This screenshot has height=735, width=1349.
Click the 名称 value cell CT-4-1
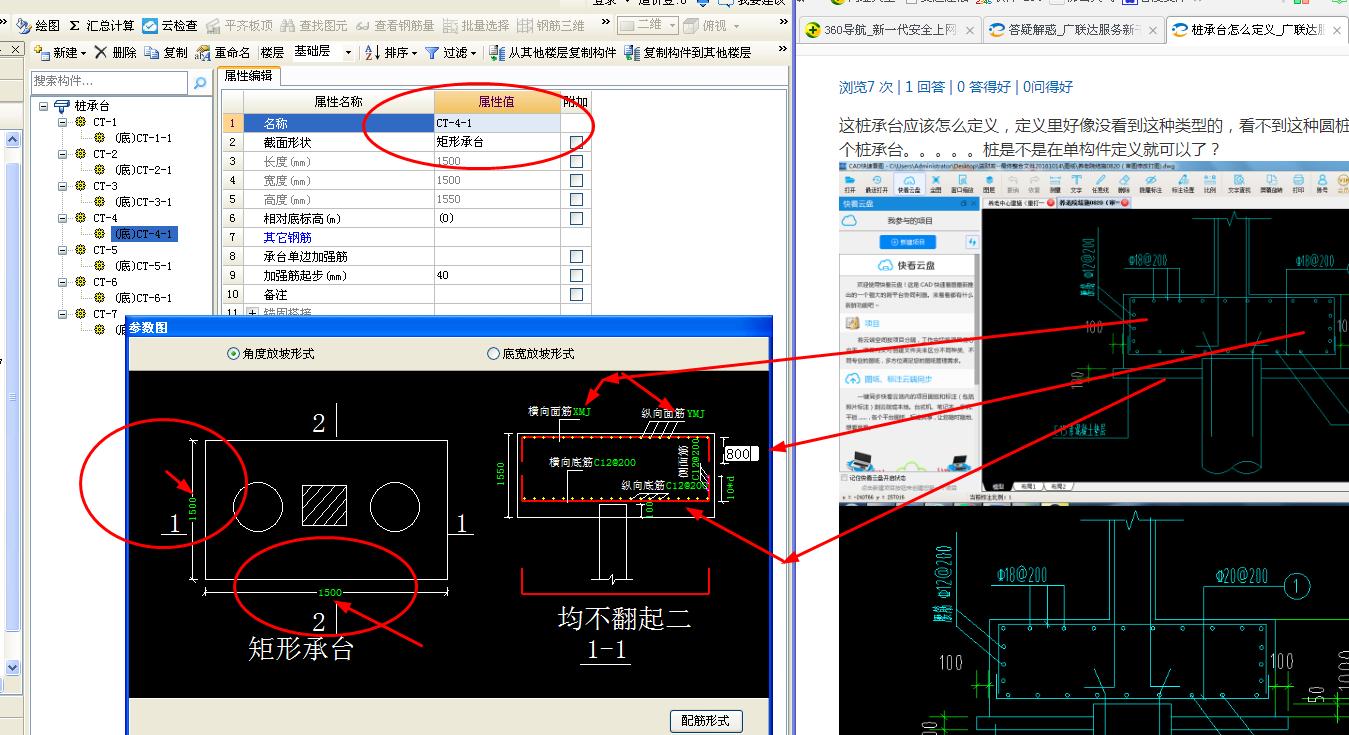[x=497, y=124]
